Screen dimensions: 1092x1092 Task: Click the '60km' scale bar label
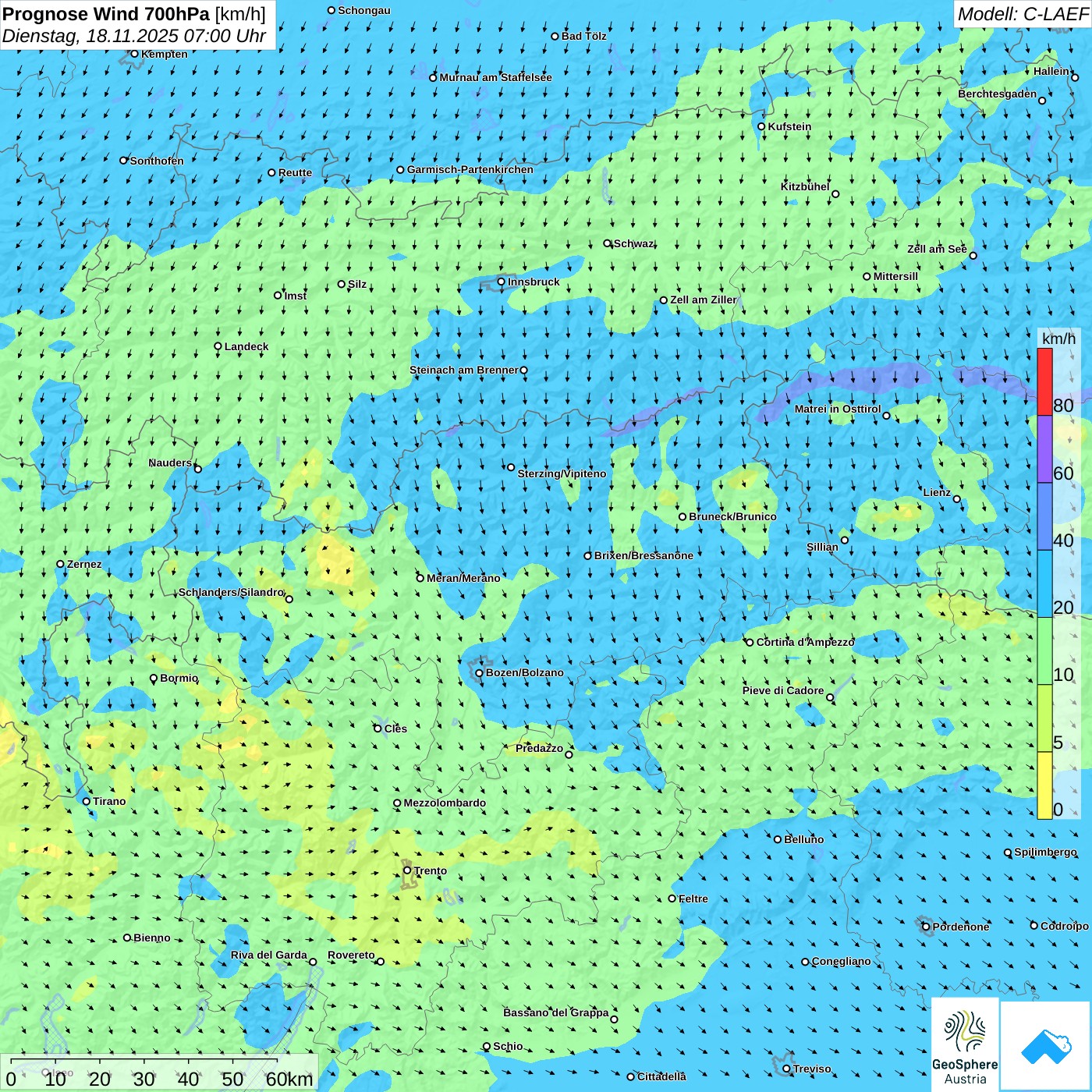289,1079
